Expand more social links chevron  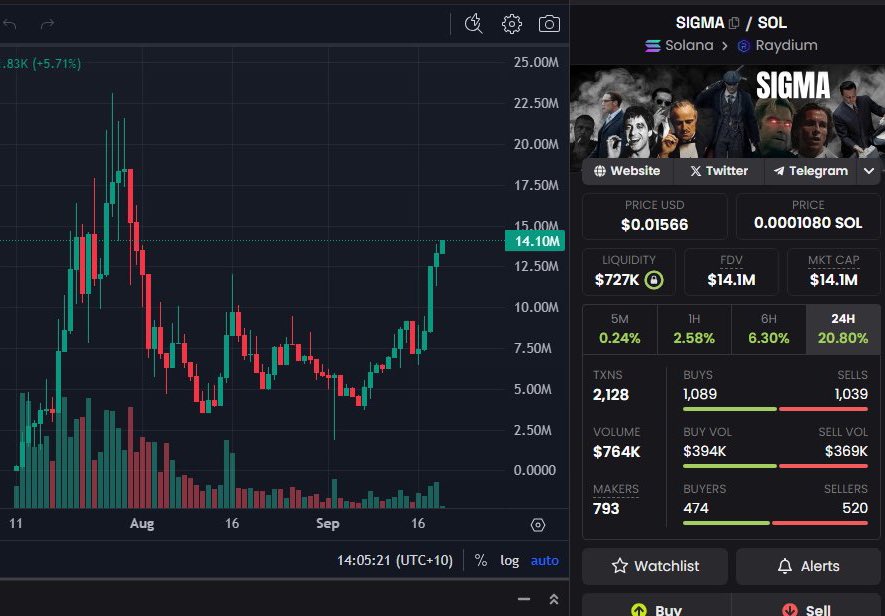click(869, 171)
